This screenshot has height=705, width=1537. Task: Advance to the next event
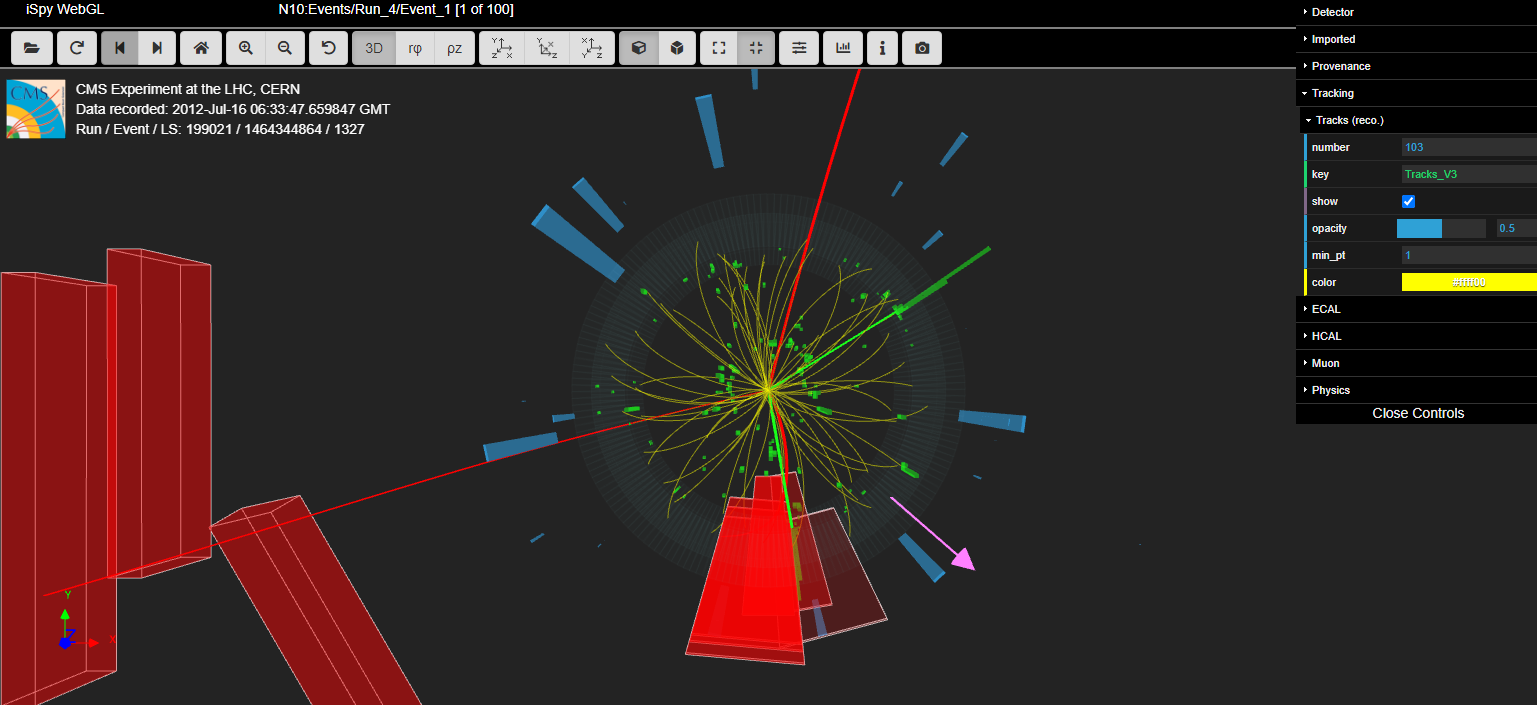(x=157, y=48)
